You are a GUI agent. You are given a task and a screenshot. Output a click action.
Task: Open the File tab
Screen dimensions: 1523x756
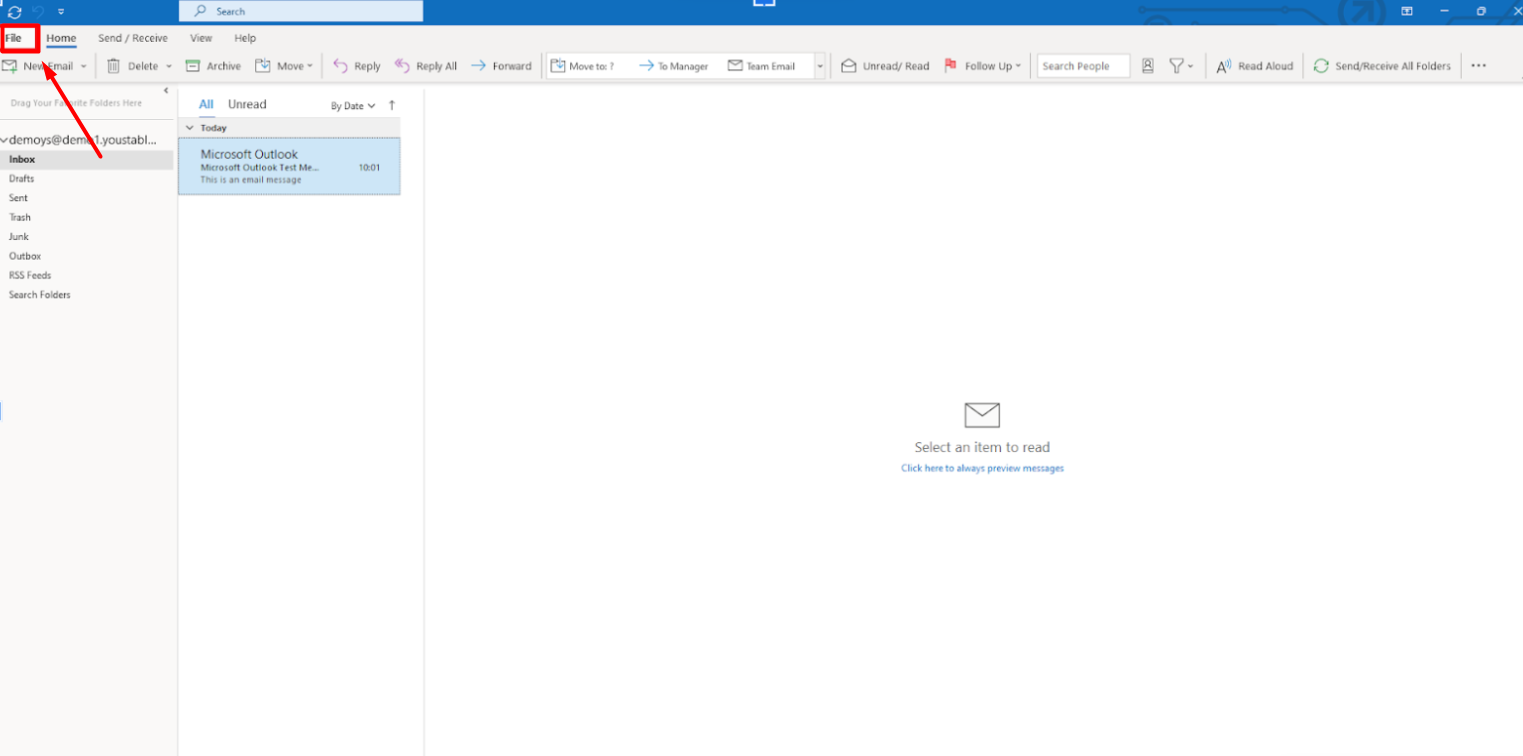pos(14,38)
